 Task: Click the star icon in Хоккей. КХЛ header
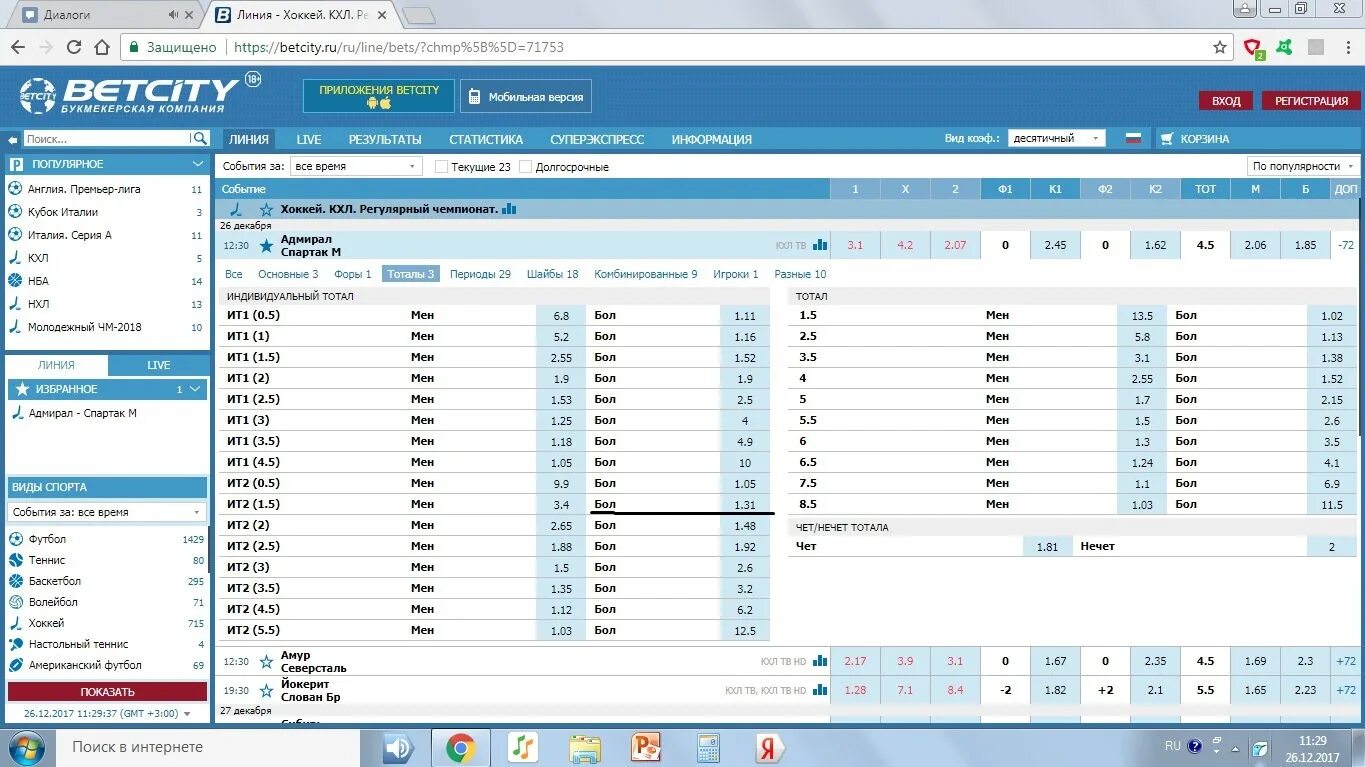pyautogui.click(x=266, y=209)
